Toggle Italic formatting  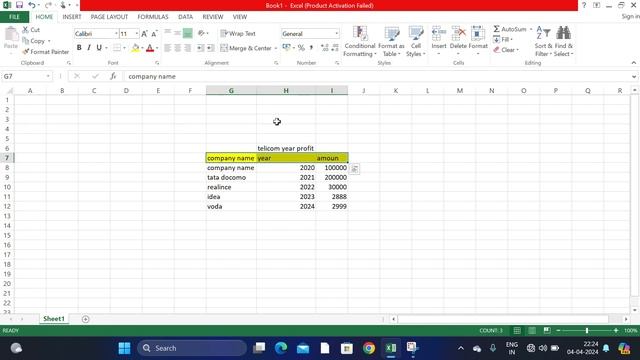(89, 48)
